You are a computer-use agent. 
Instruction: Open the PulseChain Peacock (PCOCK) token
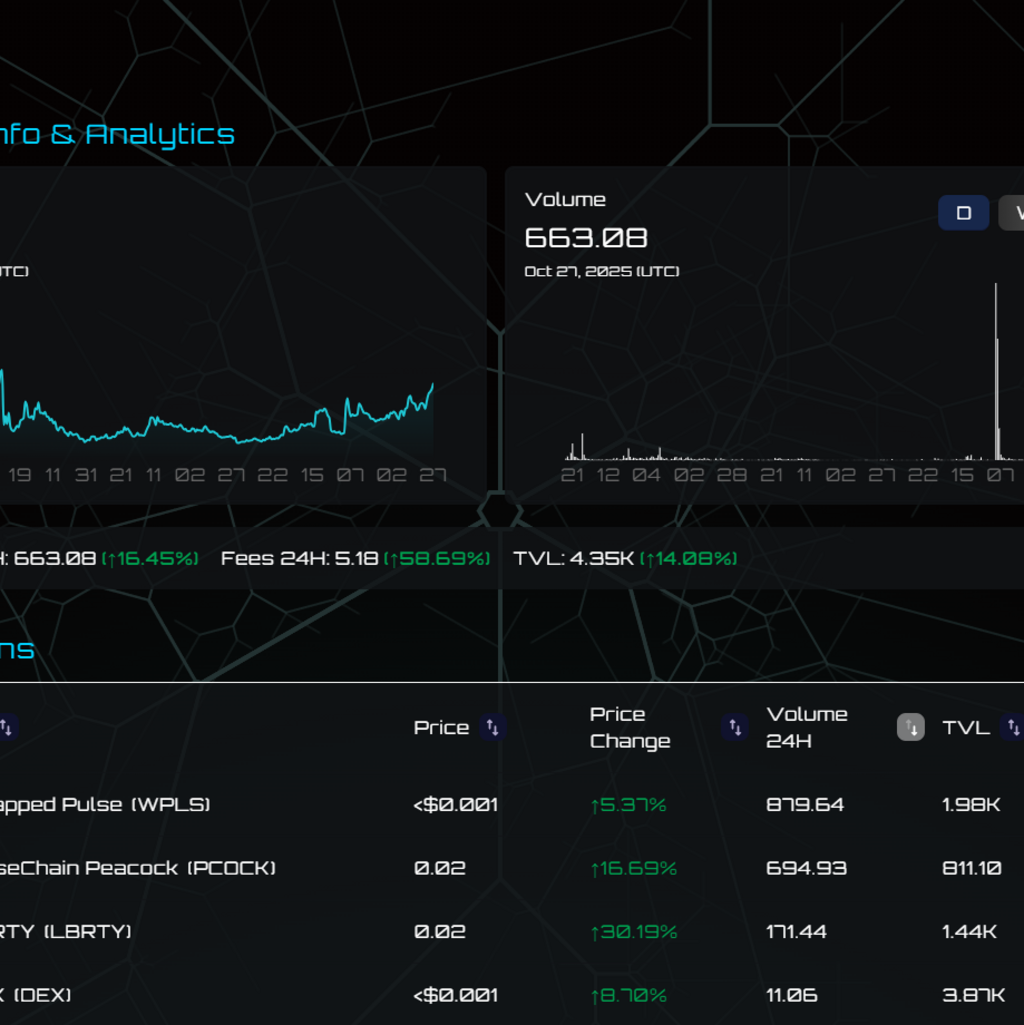[138, 868]
